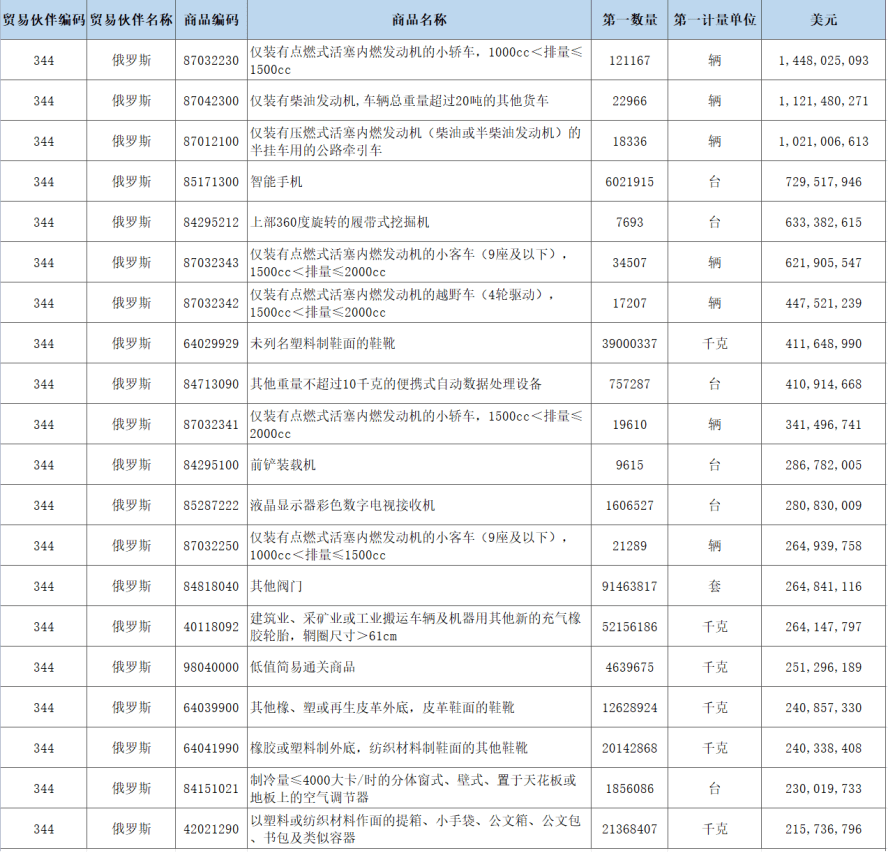Click the unit 套 in the 其他阀门 row
888x853 pixels.
[x=714, y=587]
